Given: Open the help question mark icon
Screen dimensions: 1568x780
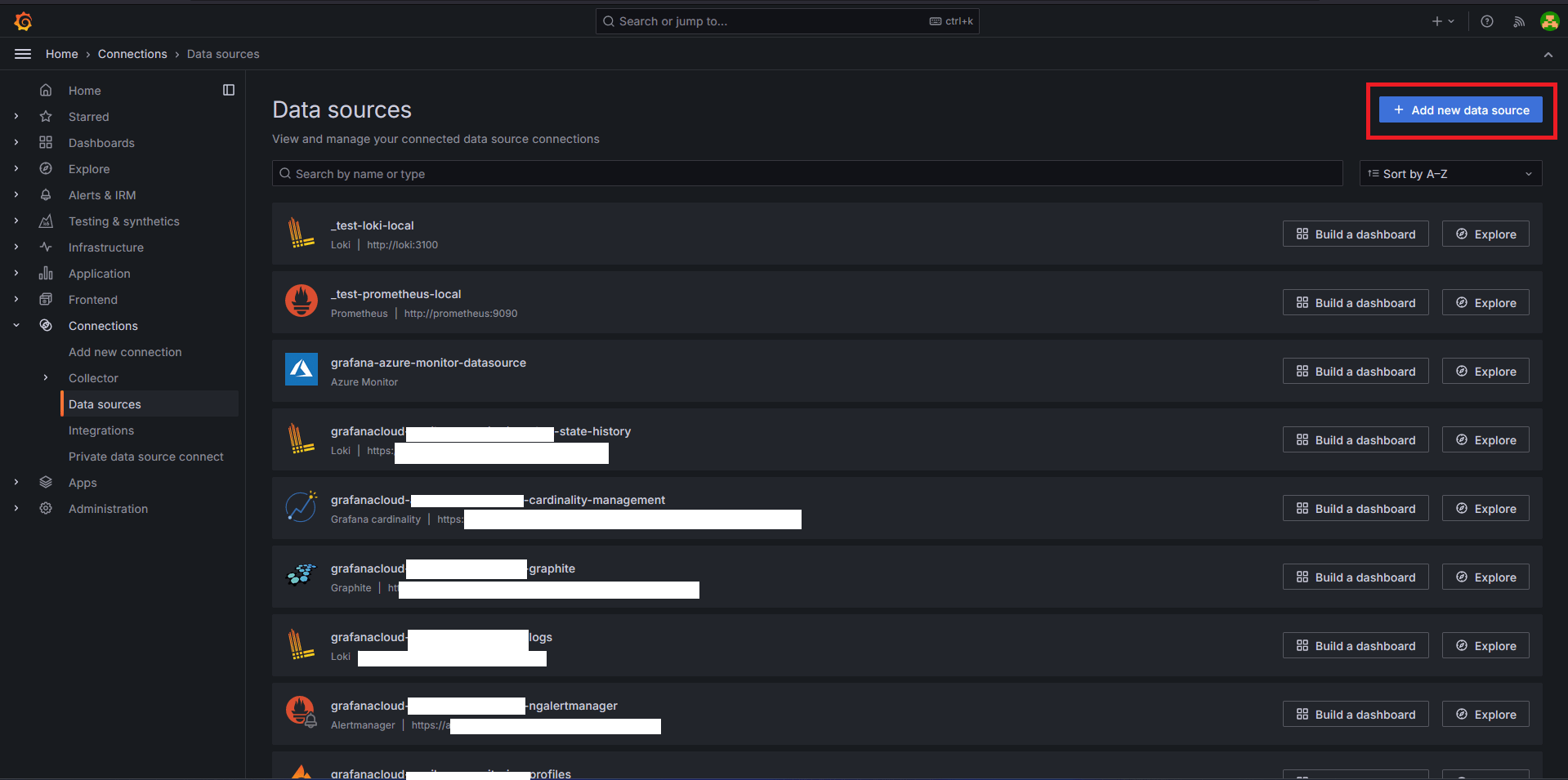Looking at the screenshot, I should 1487,21.
